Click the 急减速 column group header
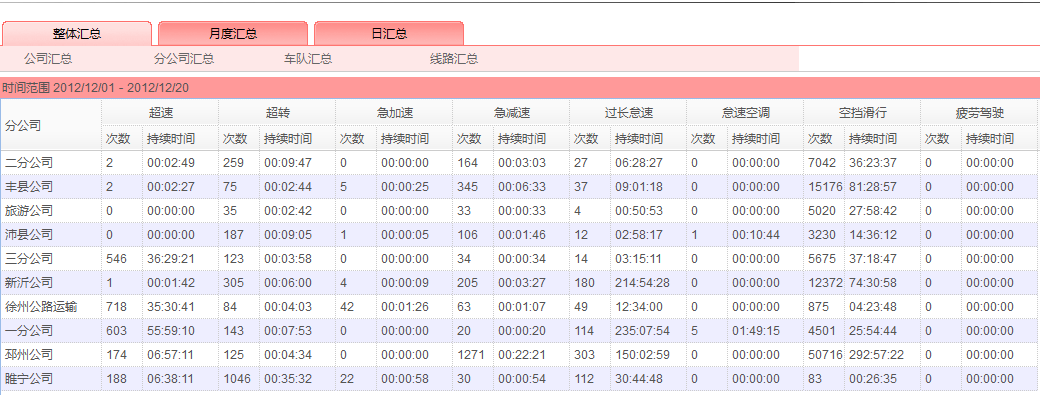 pos(511,113)
